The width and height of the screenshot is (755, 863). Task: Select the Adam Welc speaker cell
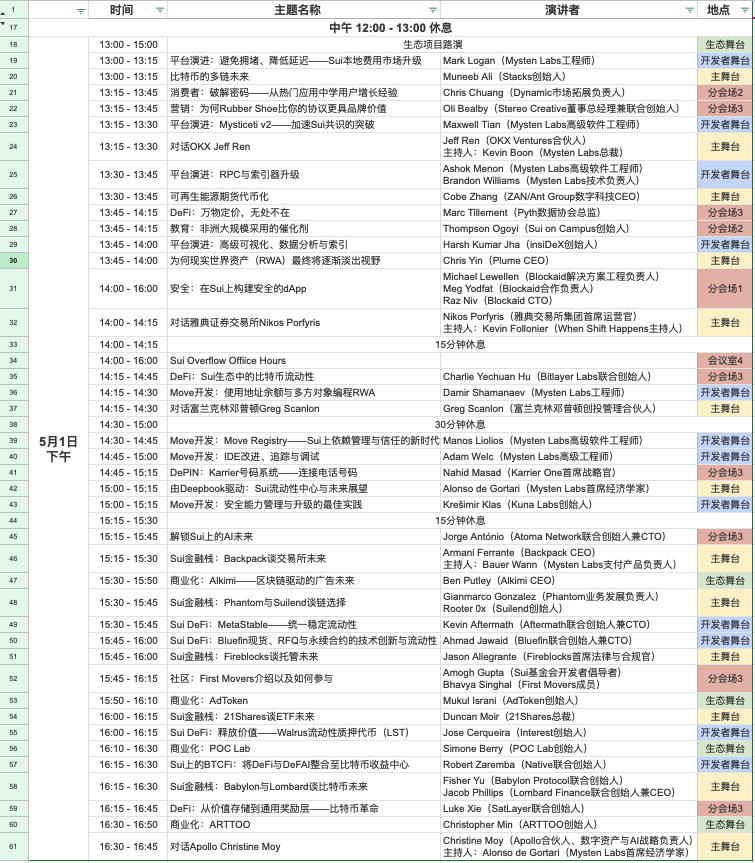click(x=568, y=456)
